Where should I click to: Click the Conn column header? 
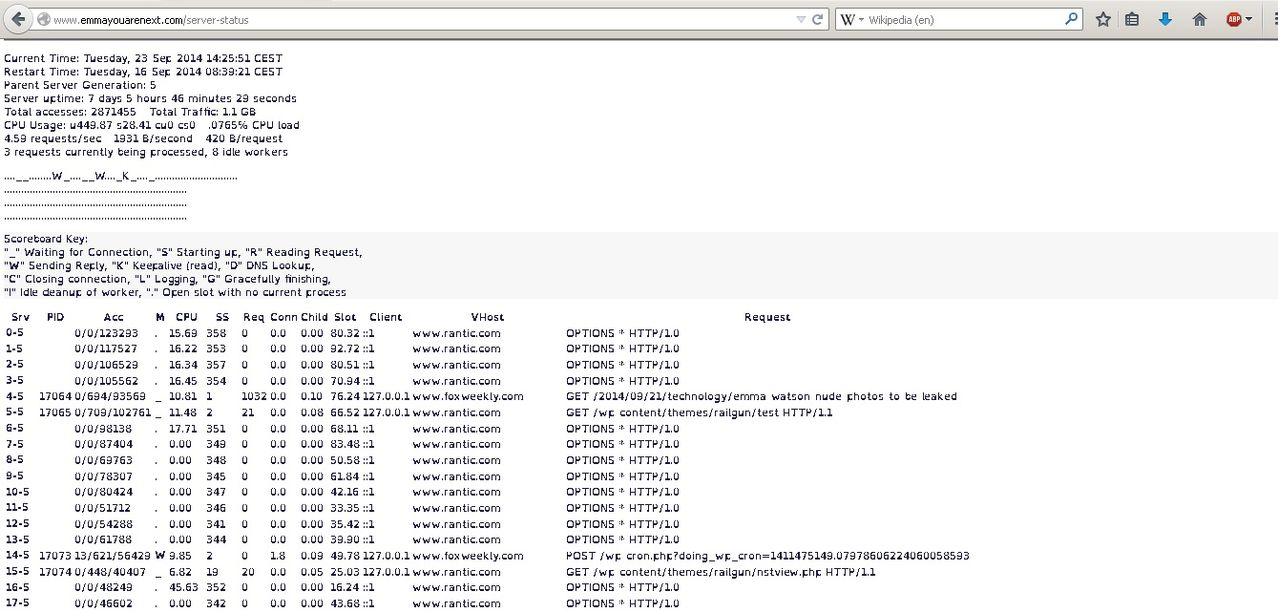coord(284,317)
